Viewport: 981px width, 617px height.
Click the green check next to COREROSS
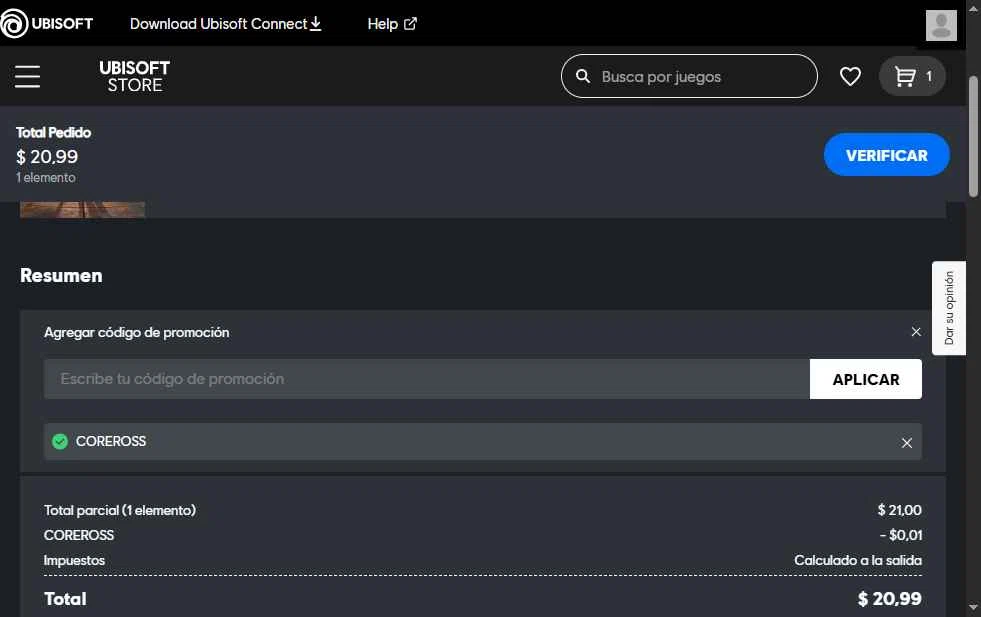click(60, 441)
